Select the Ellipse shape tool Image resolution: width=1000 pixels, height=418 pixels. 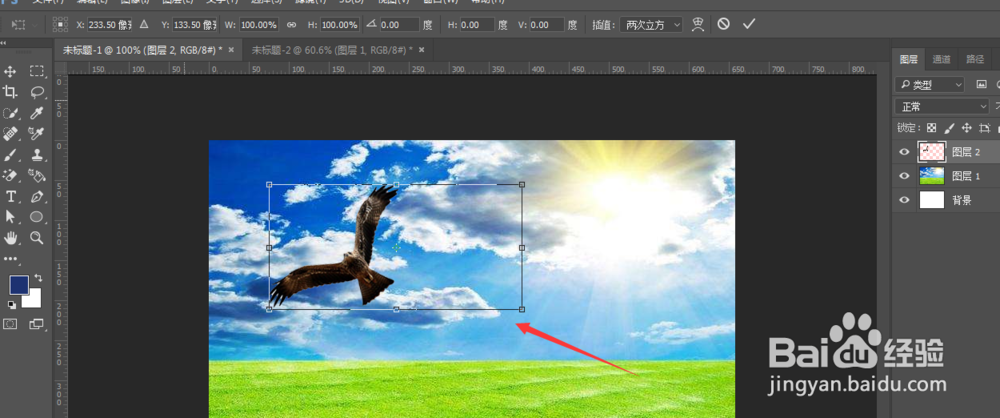point(37,217)
